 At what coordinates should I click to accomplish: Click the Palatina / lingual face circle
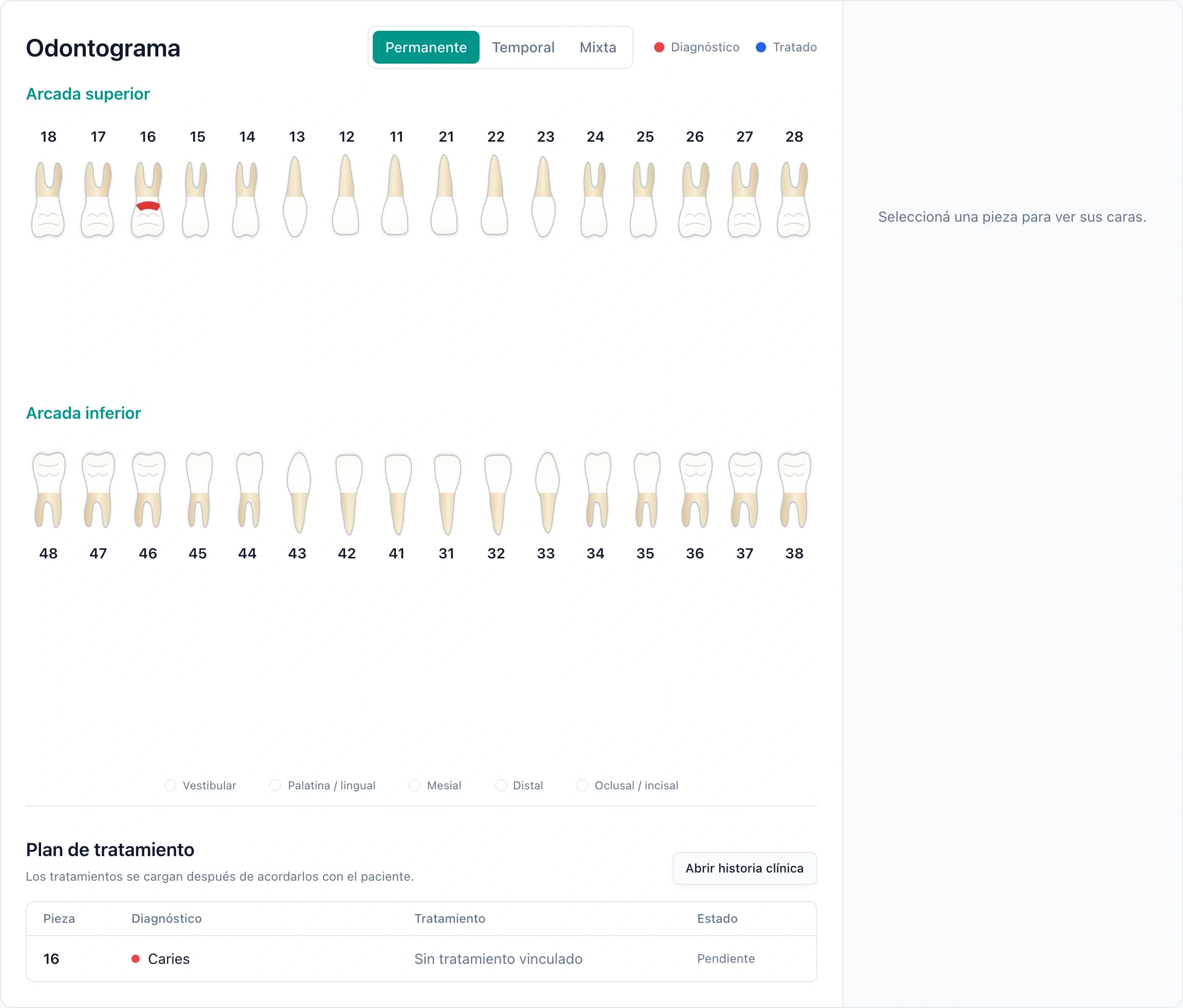click(x=275, y=785)
